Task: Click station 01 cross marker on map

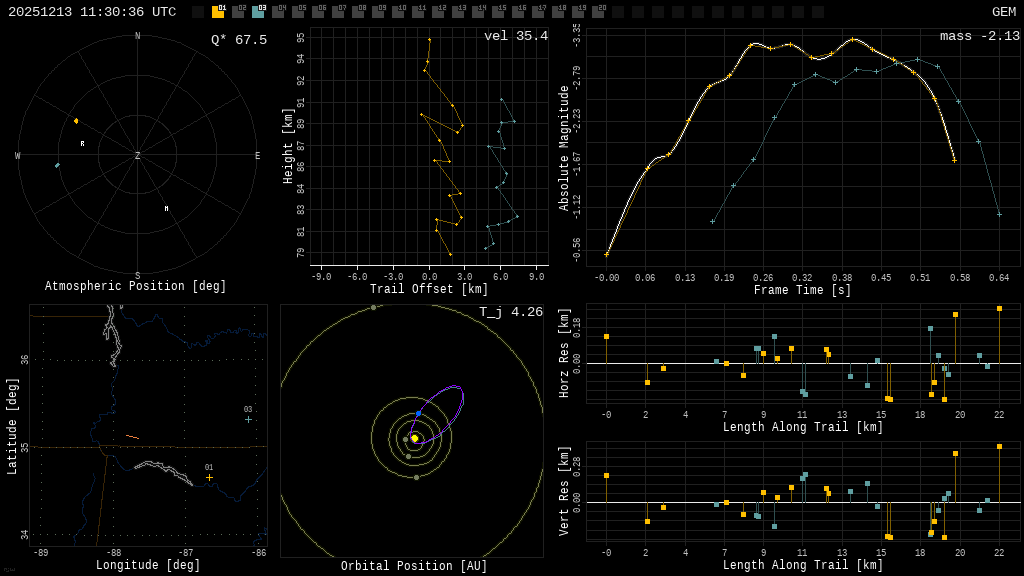Action: 209,477
